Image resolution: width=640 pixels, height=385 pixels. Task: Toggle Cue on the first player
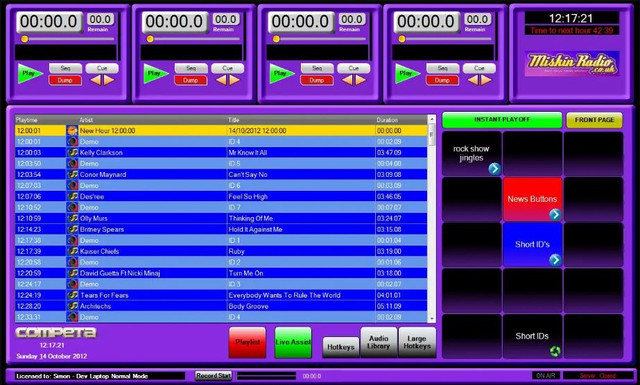102,68
